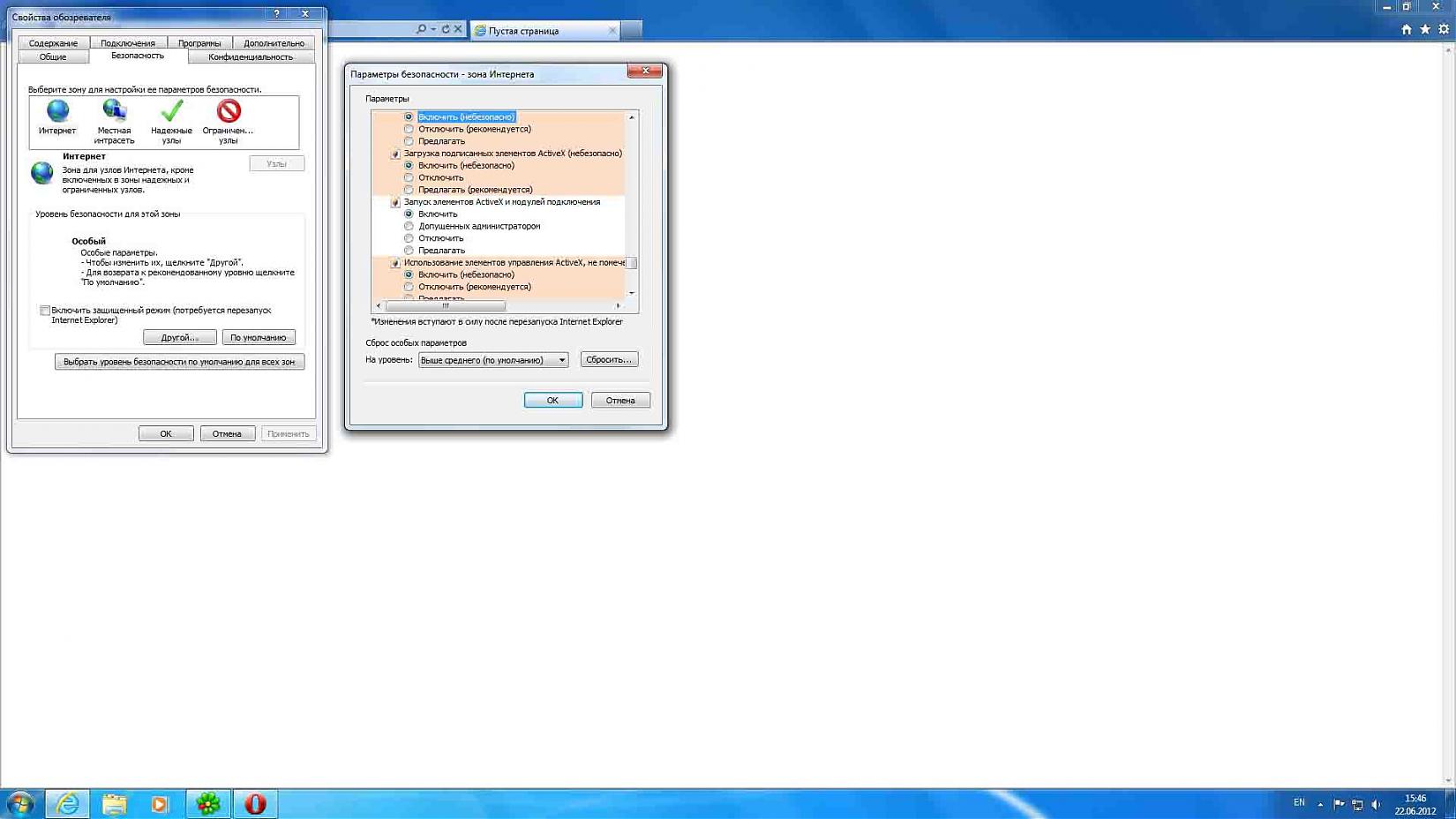Open the Opera browser from the taskbar

click(255, 804)
